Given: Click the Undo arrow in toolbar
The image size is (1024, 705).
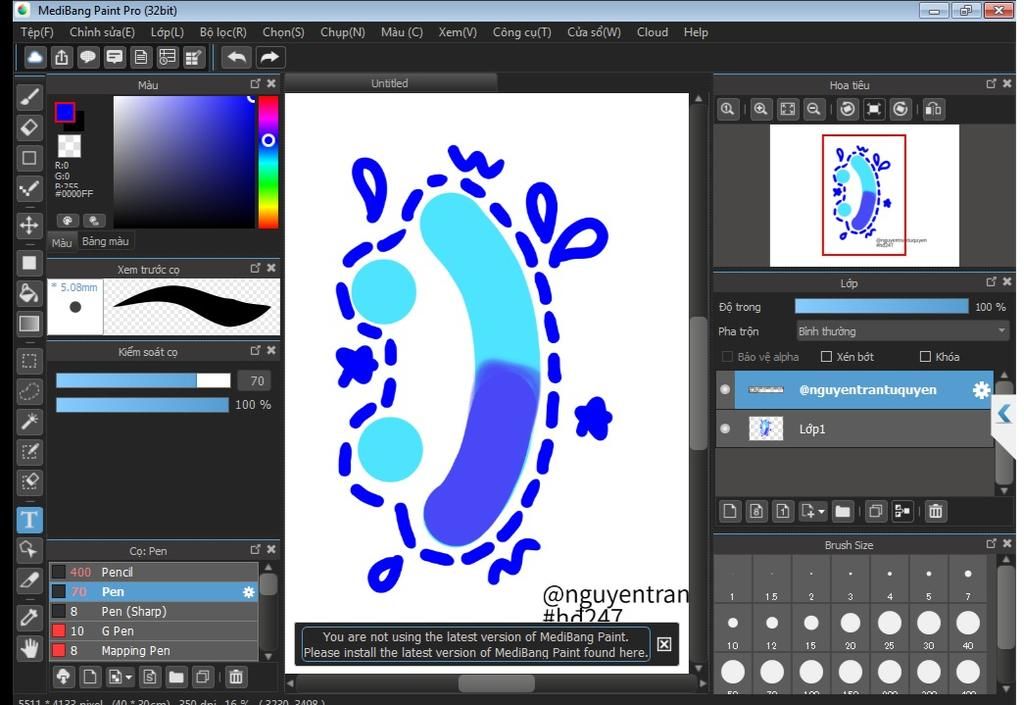Looking at the screenshot, I should [236, 57].
